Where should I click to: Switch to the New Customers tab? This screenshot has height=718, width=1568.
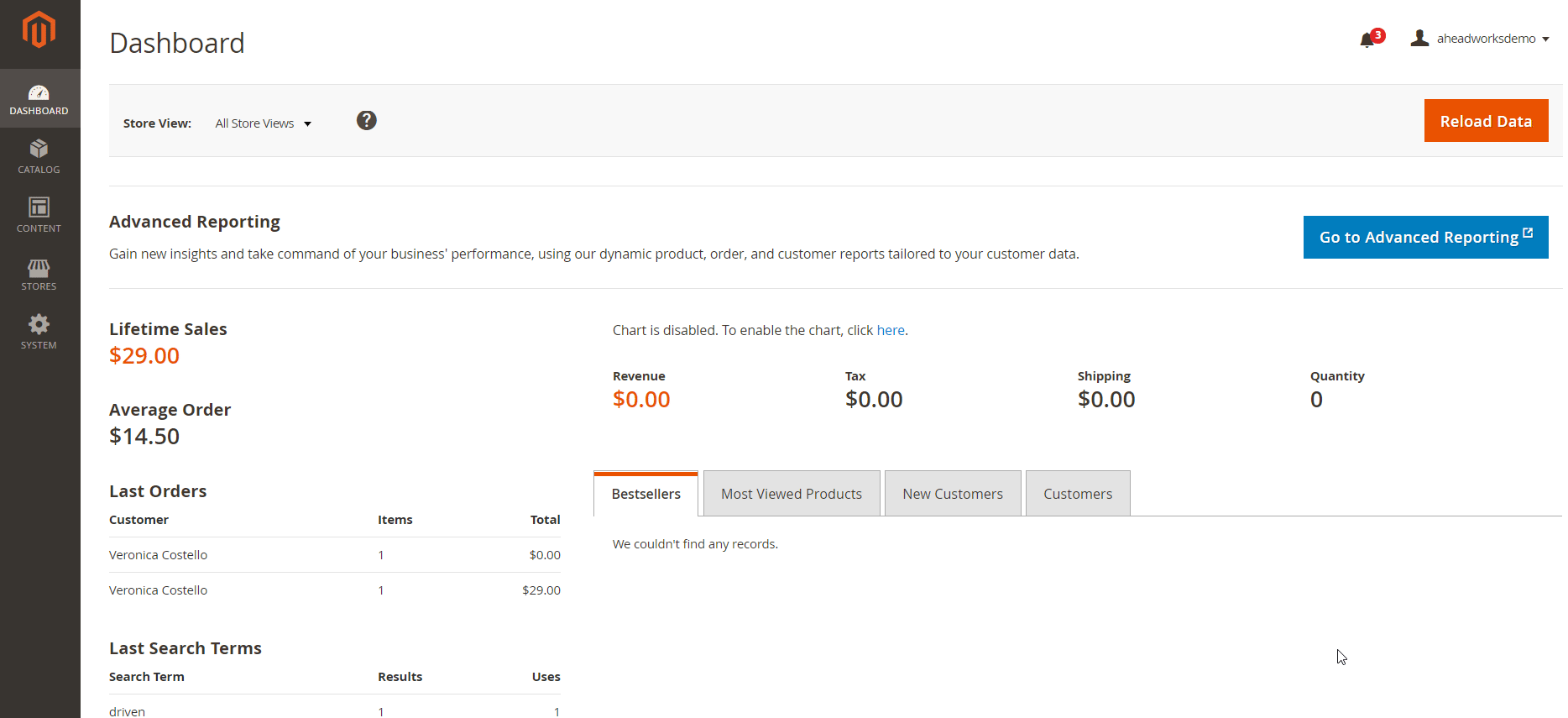point(952,494)
